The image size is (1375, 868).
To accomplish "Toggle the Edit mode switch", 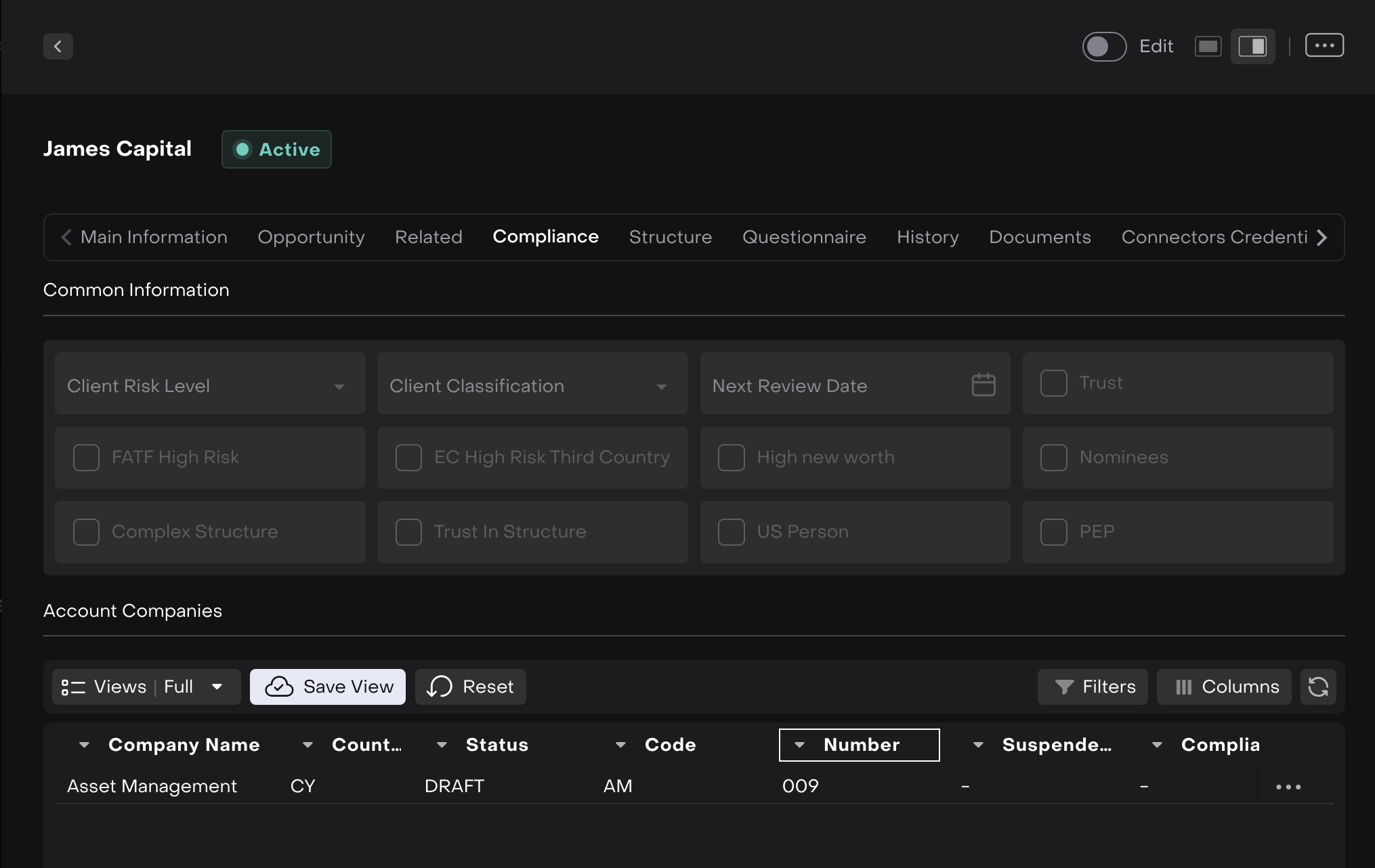I will tap(1104, 47).
